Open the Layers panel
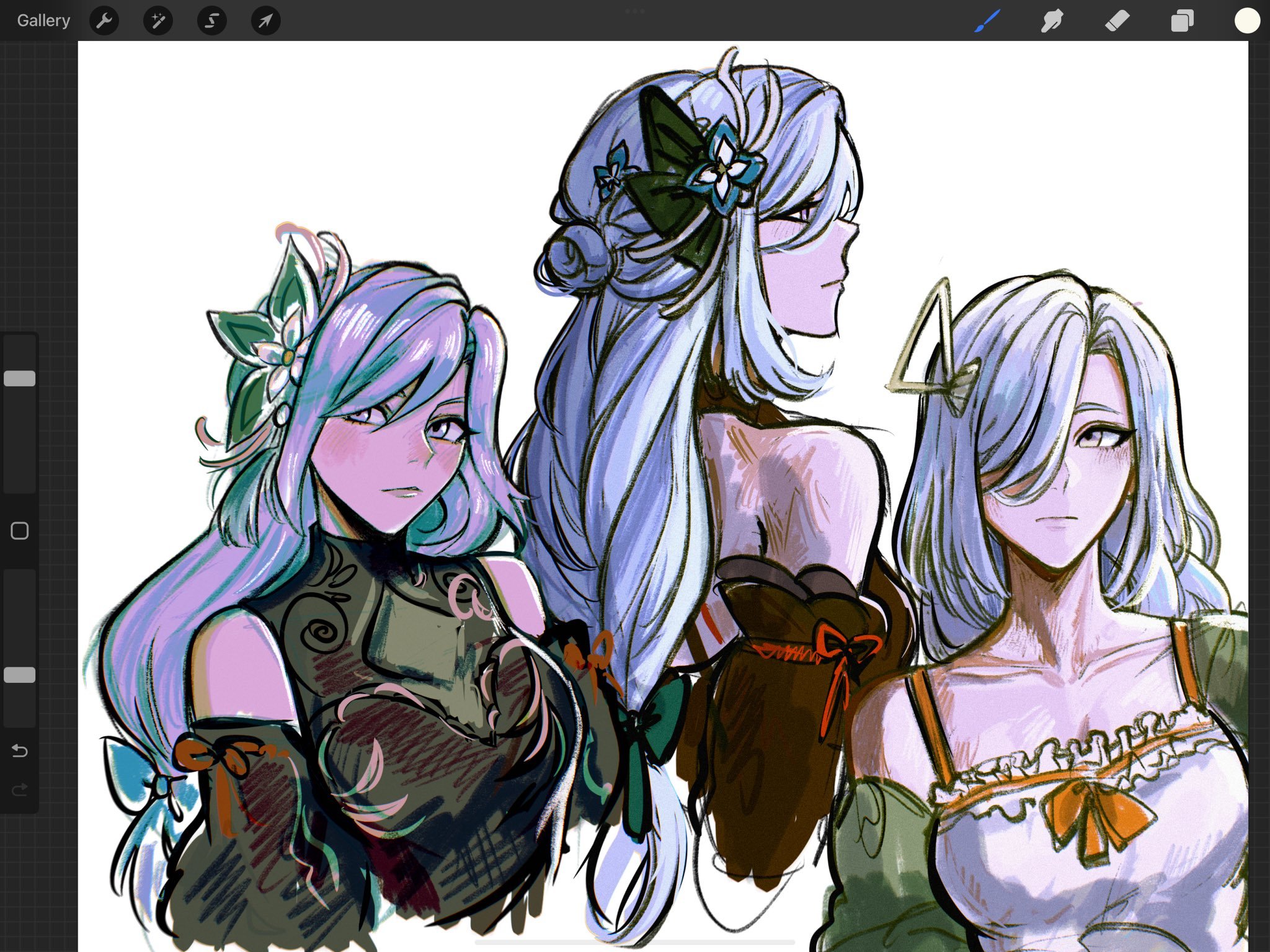1270x952 pixels. (1182, 21)
